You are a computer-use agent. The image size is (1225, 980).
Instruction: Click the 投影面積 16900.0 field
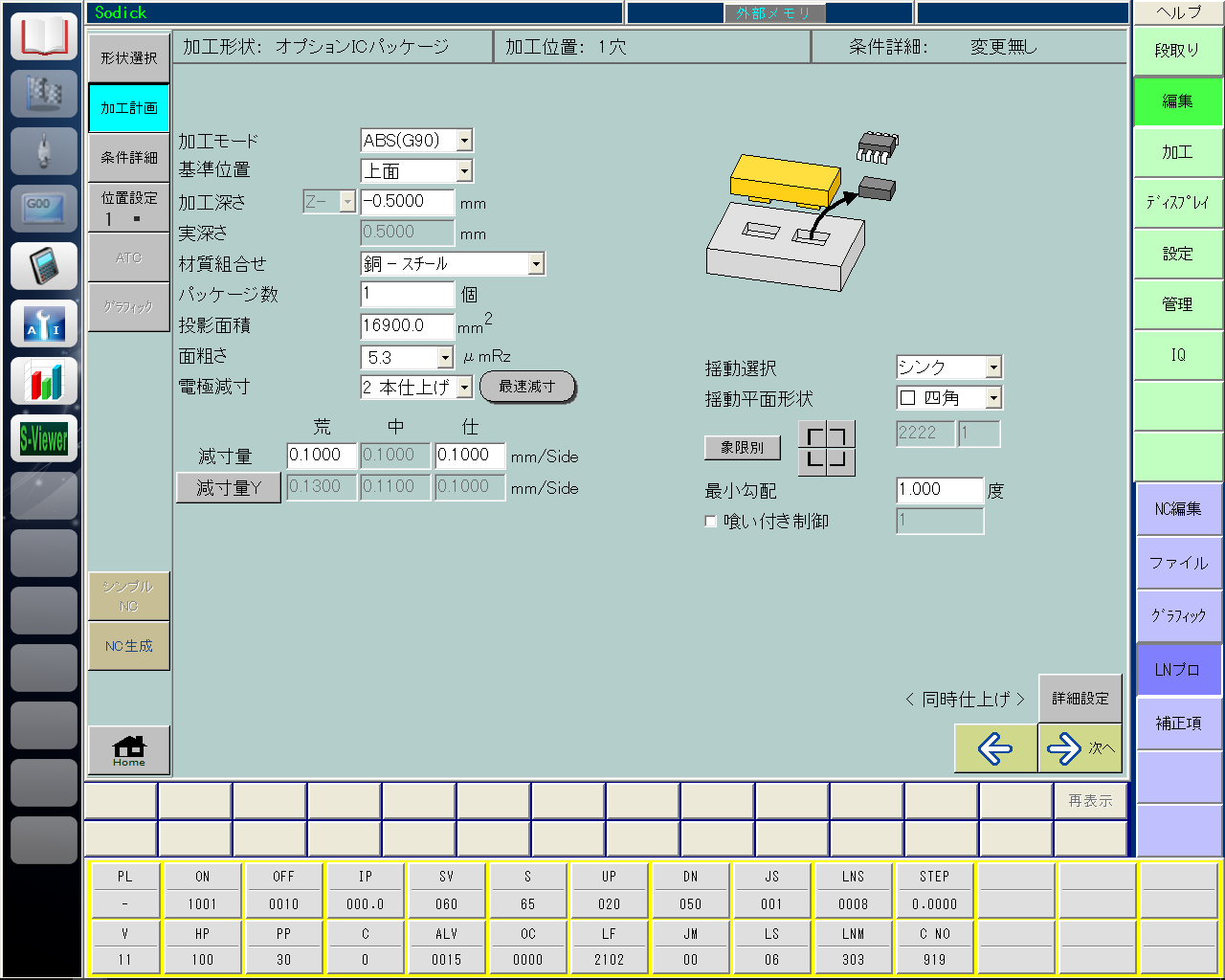tap(408, 325)
